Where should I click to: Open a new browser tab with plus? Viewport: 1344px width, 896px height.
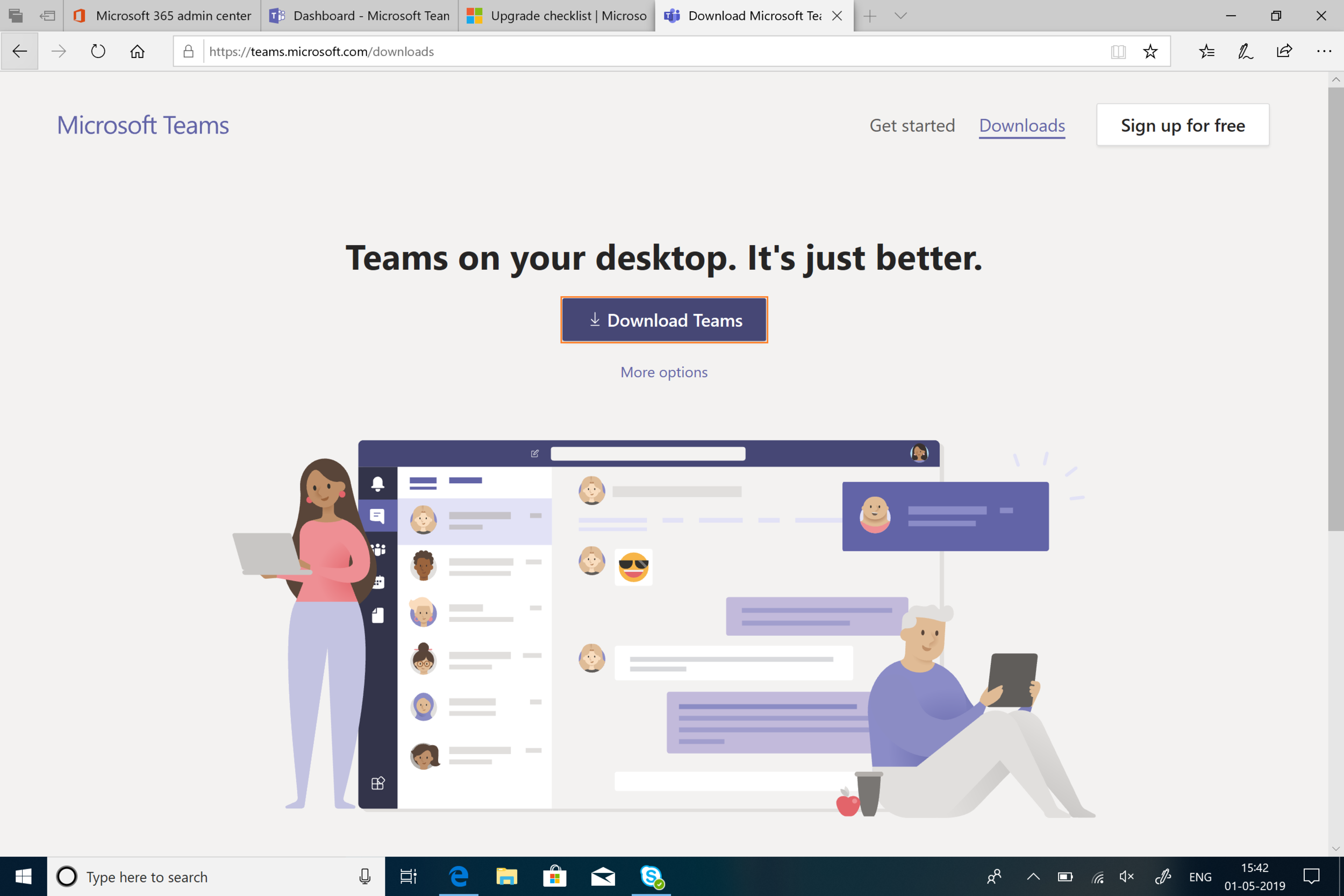870,16
